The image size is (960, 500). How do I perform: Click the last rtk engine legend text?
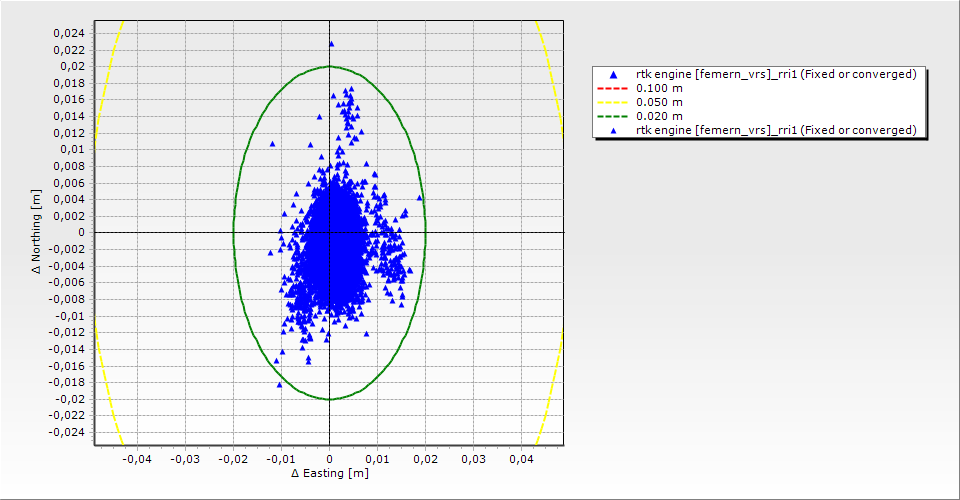click(x=776, y=130)
